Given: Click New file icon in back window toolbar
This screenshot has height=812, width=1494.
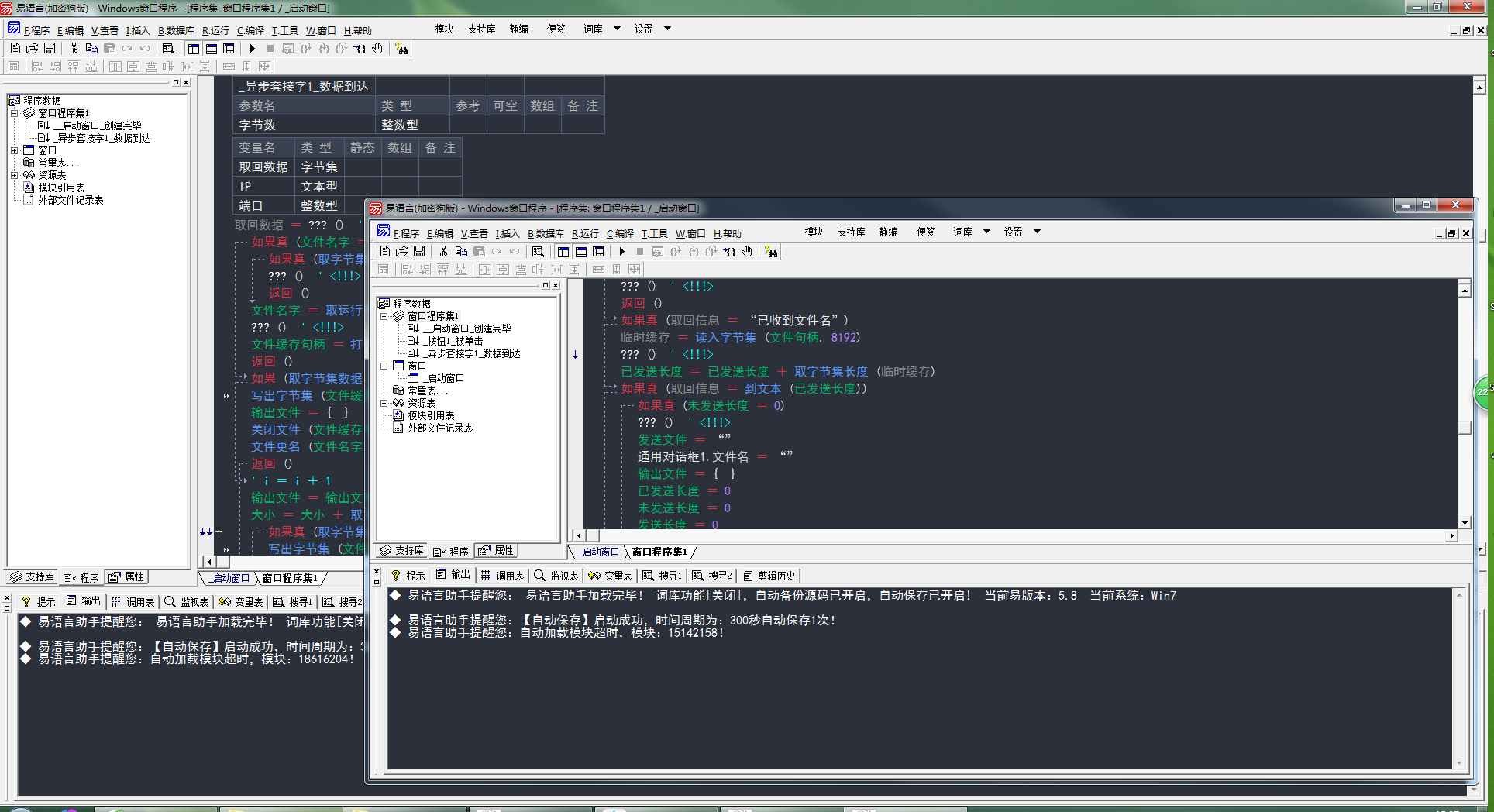Looking at the screenshot, I should 15,48.
